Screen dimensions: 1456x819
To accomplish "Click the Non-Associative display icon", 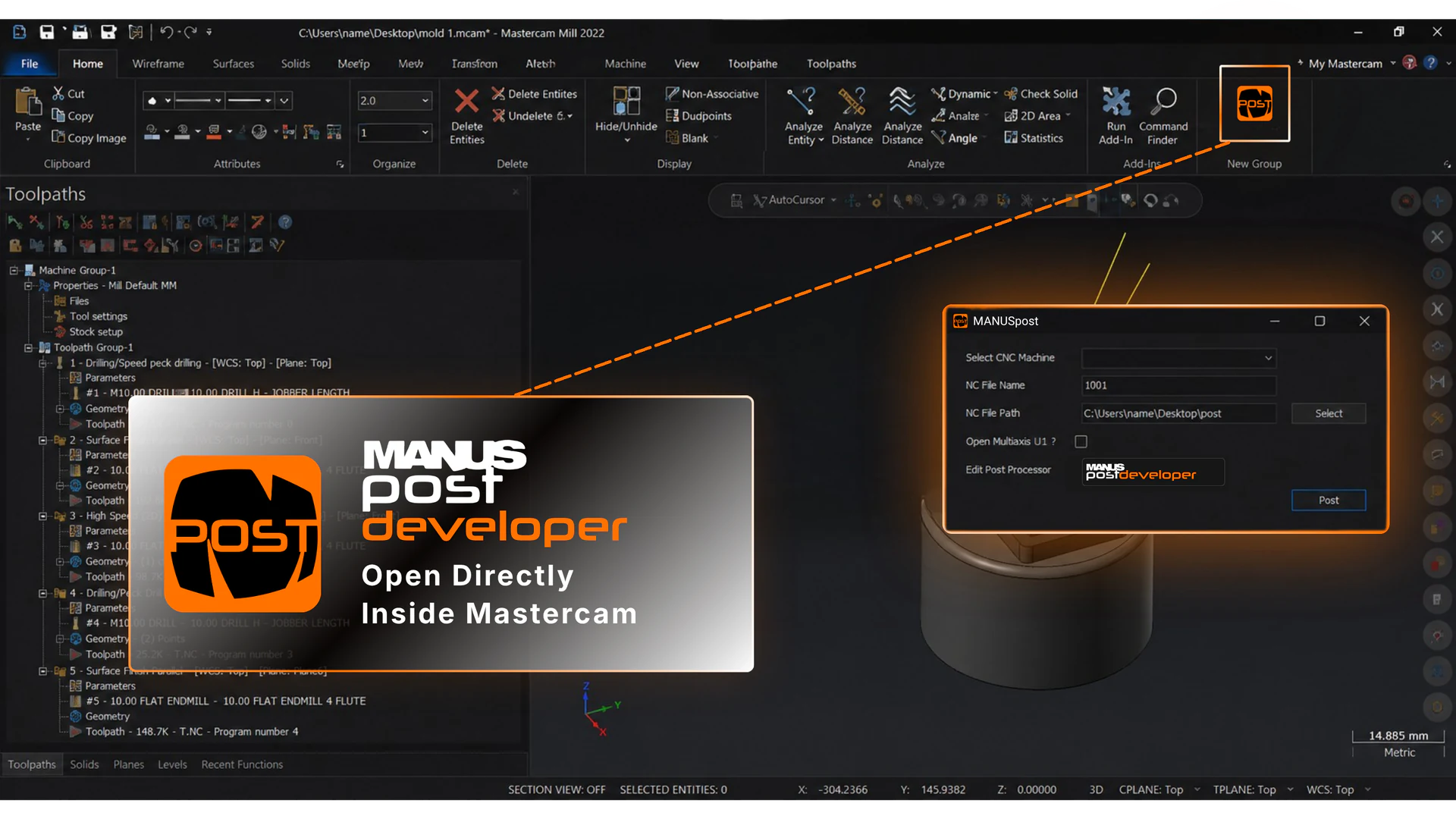I will tap(672, 93).
